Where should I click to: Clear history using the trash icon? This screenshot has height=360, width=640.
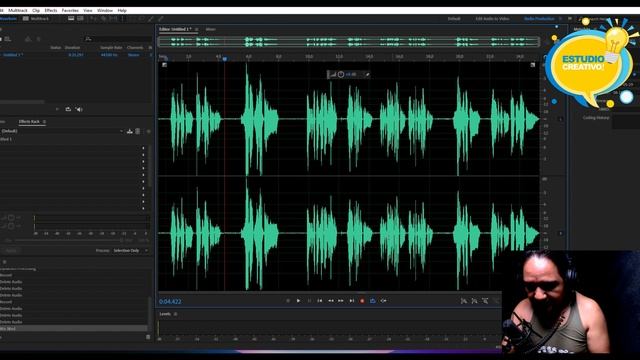(148, 337)
